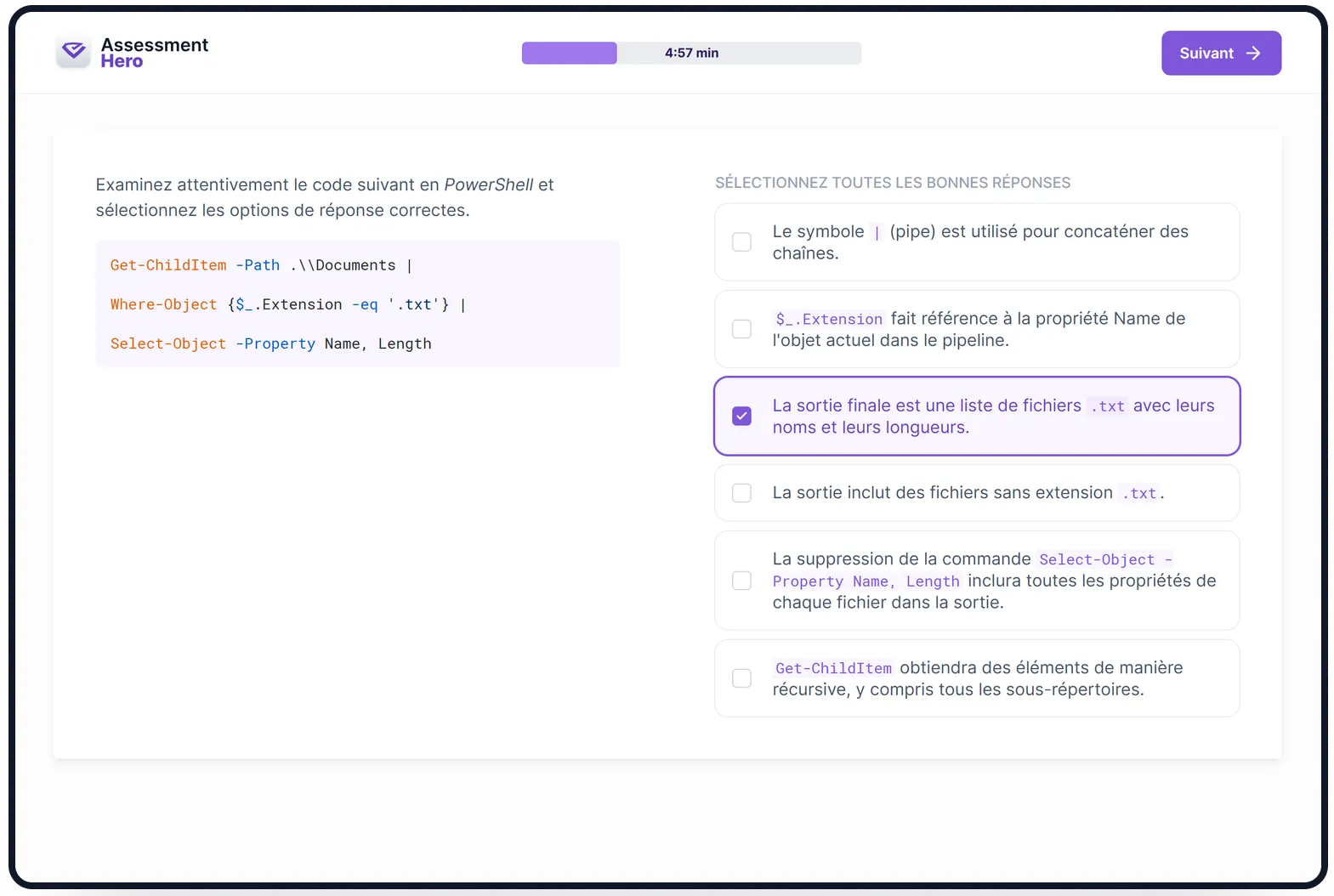
Task: Click the '$_.Extension' code tag in the answers
Action: pos(829,319)
